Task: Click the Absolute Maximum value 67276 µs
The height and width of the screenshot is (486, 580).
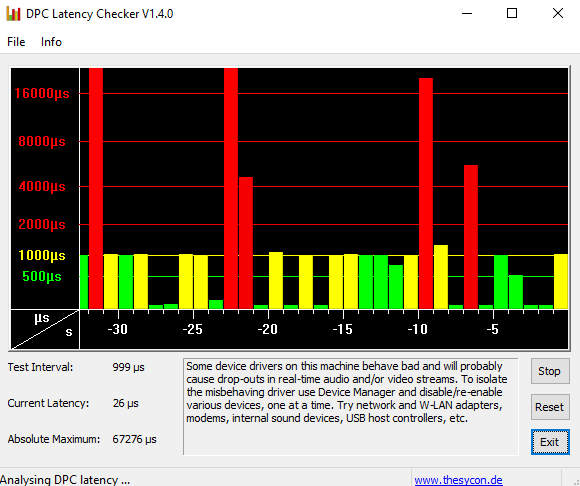Action: (x=134, y=439)
